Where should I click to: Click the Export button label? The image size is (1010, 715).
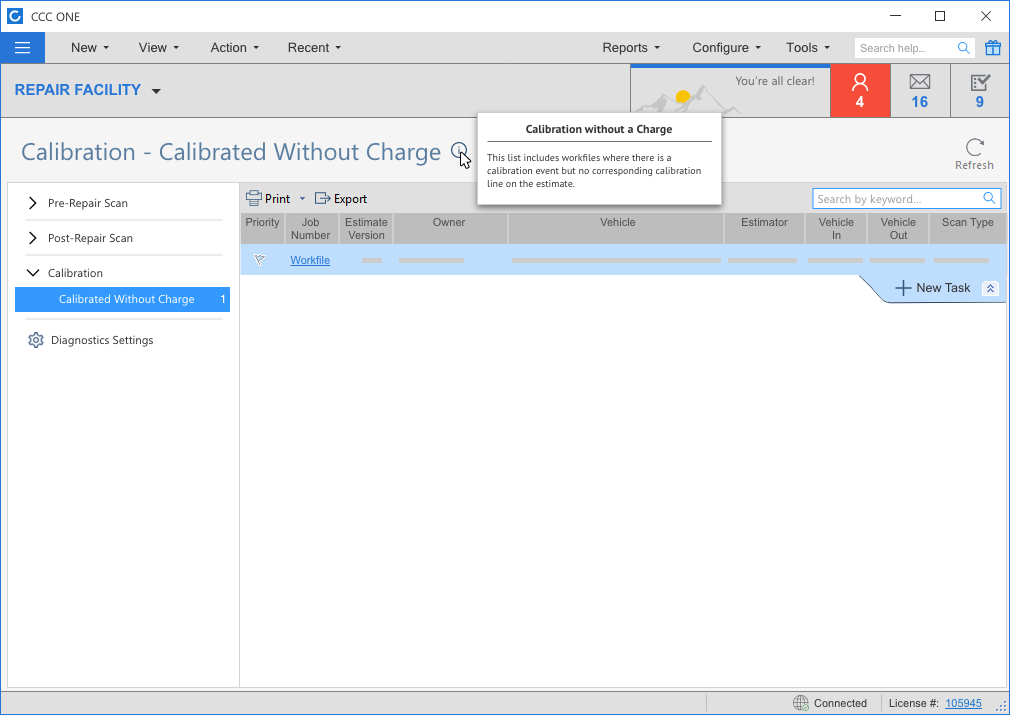pos(350,199)
